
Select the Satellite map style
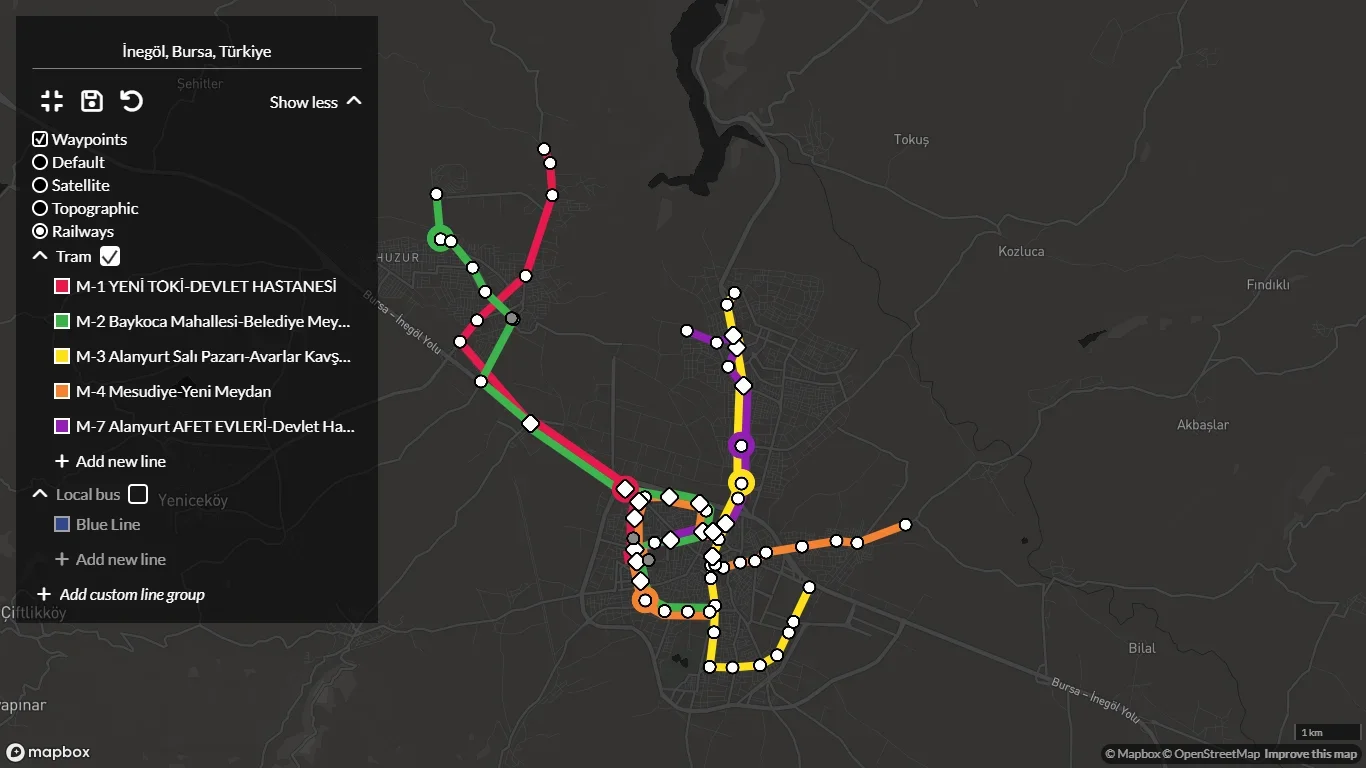[40, 185]
